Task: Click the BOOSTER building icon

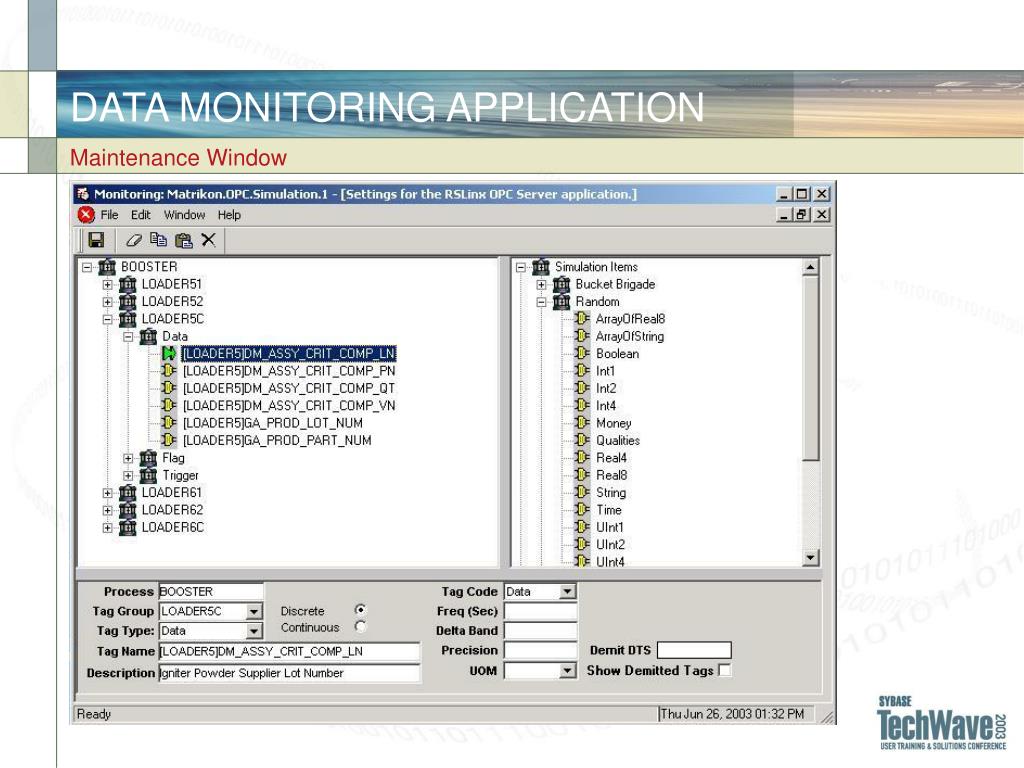Action: [x=107, y=266]
